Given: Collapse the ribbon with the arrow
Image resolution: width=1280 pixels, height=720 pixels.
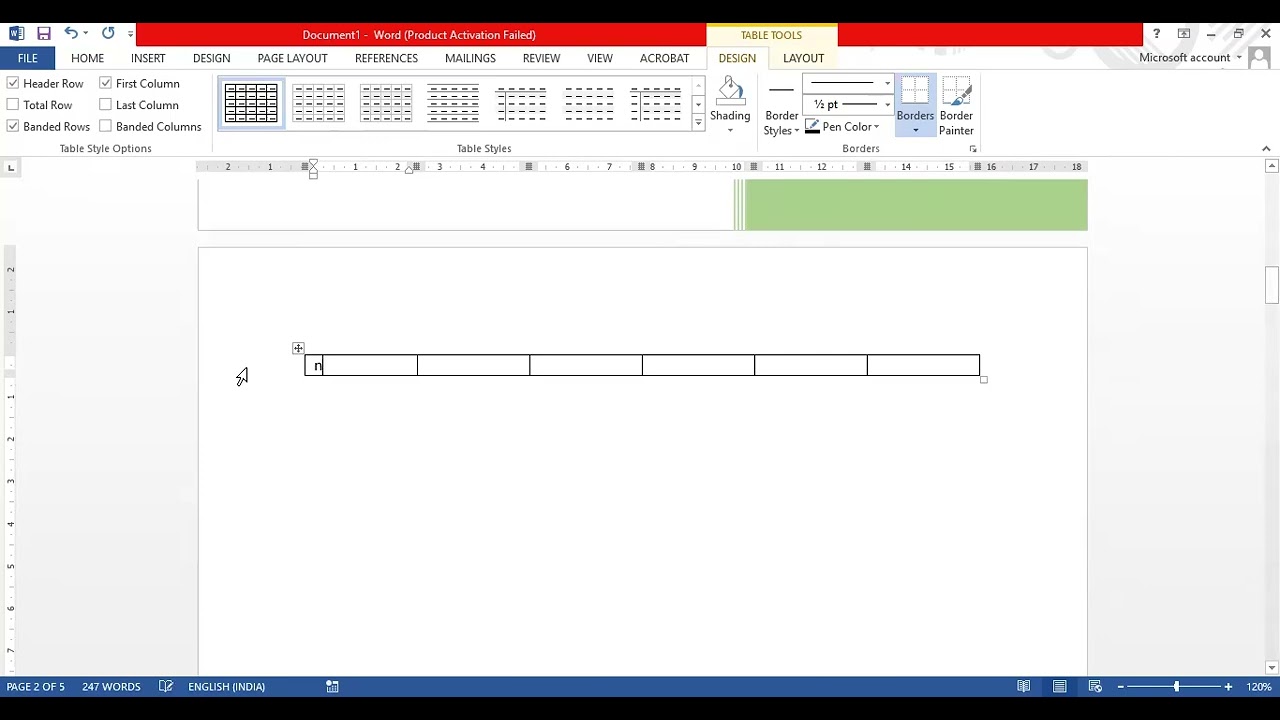Looking at the screenshot, I should [1266, 149].
